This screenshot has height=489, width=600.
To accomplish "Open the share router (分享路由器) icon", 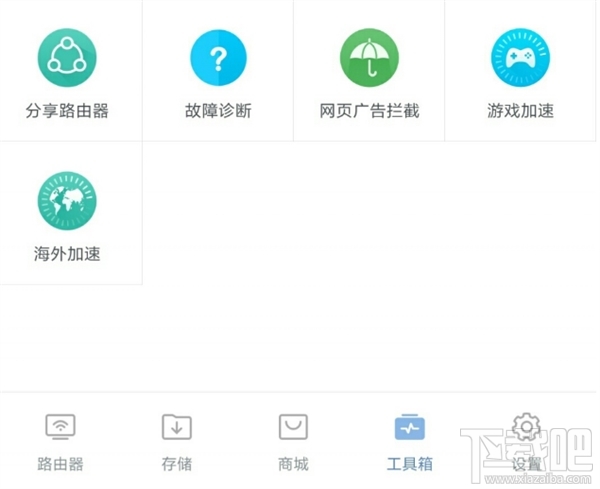I will coord(67,58).
